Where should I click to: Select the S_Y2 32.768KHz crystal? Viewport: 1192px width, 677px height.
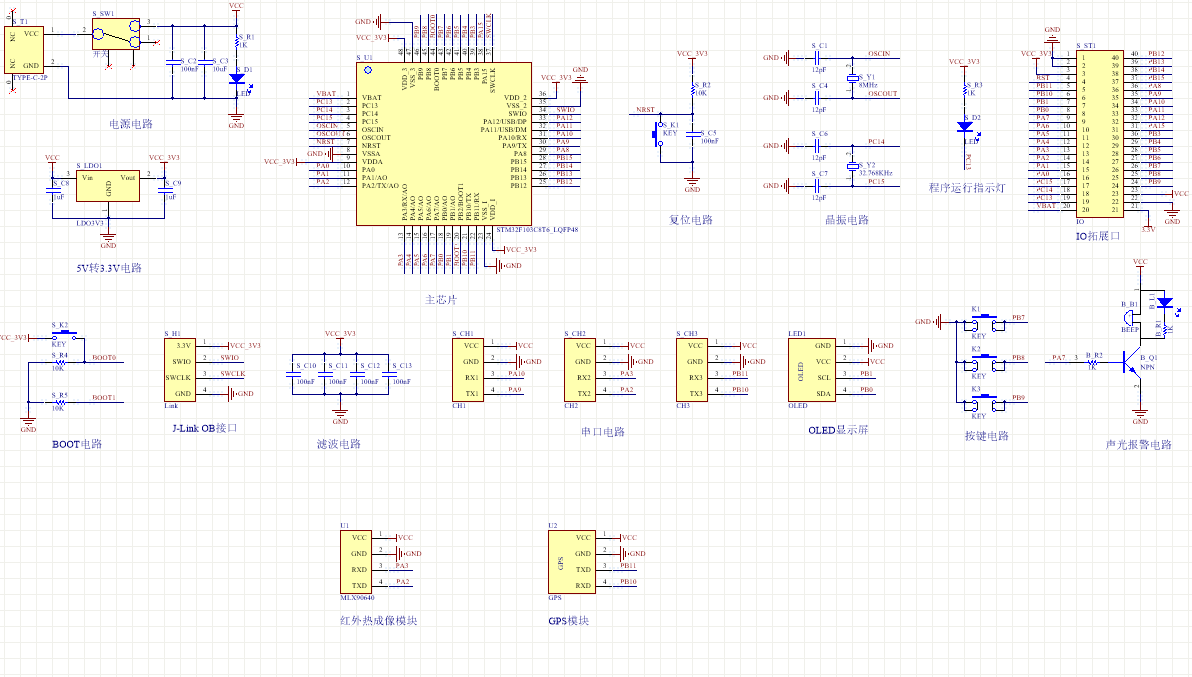(x=853, y=166)
